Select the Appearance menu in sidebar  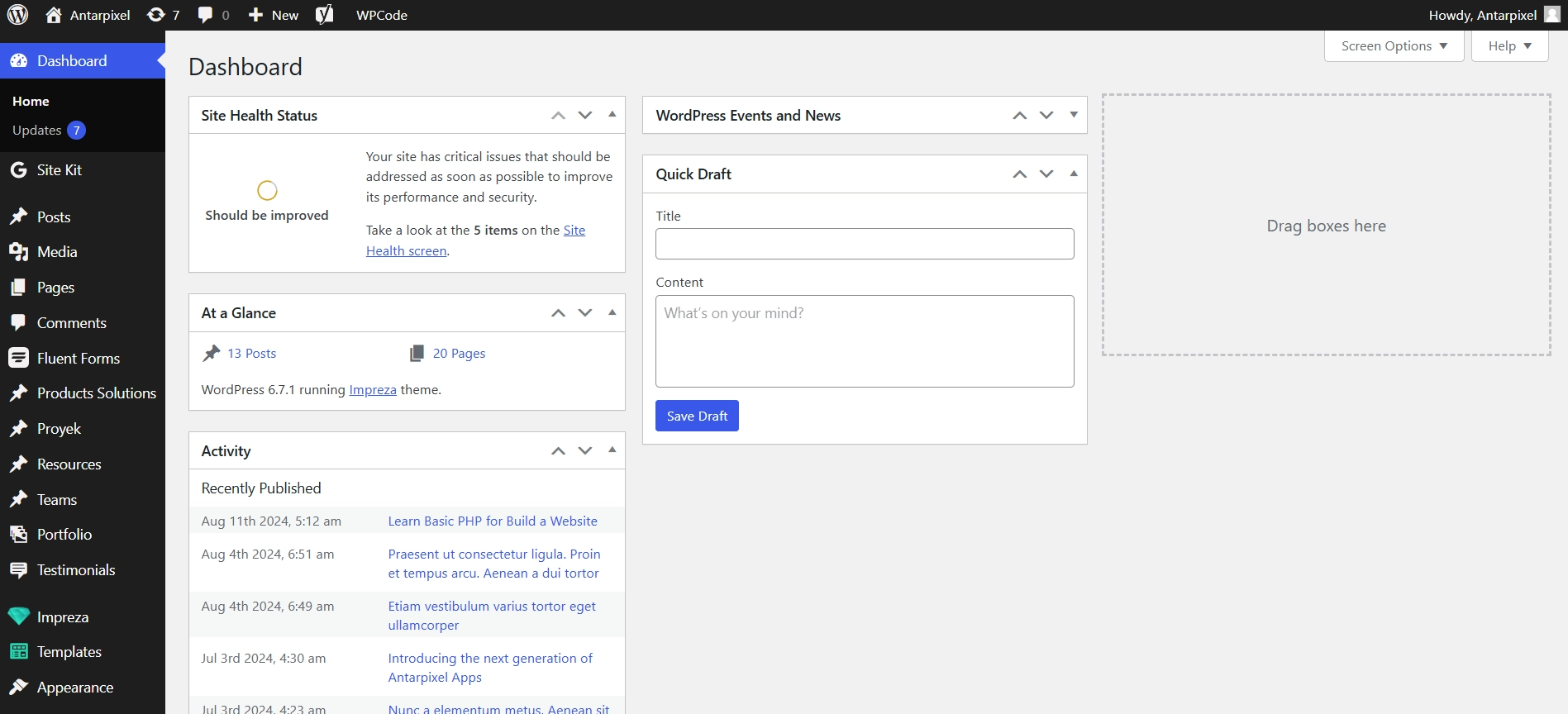pyautogui.click(x=74, y=688)
